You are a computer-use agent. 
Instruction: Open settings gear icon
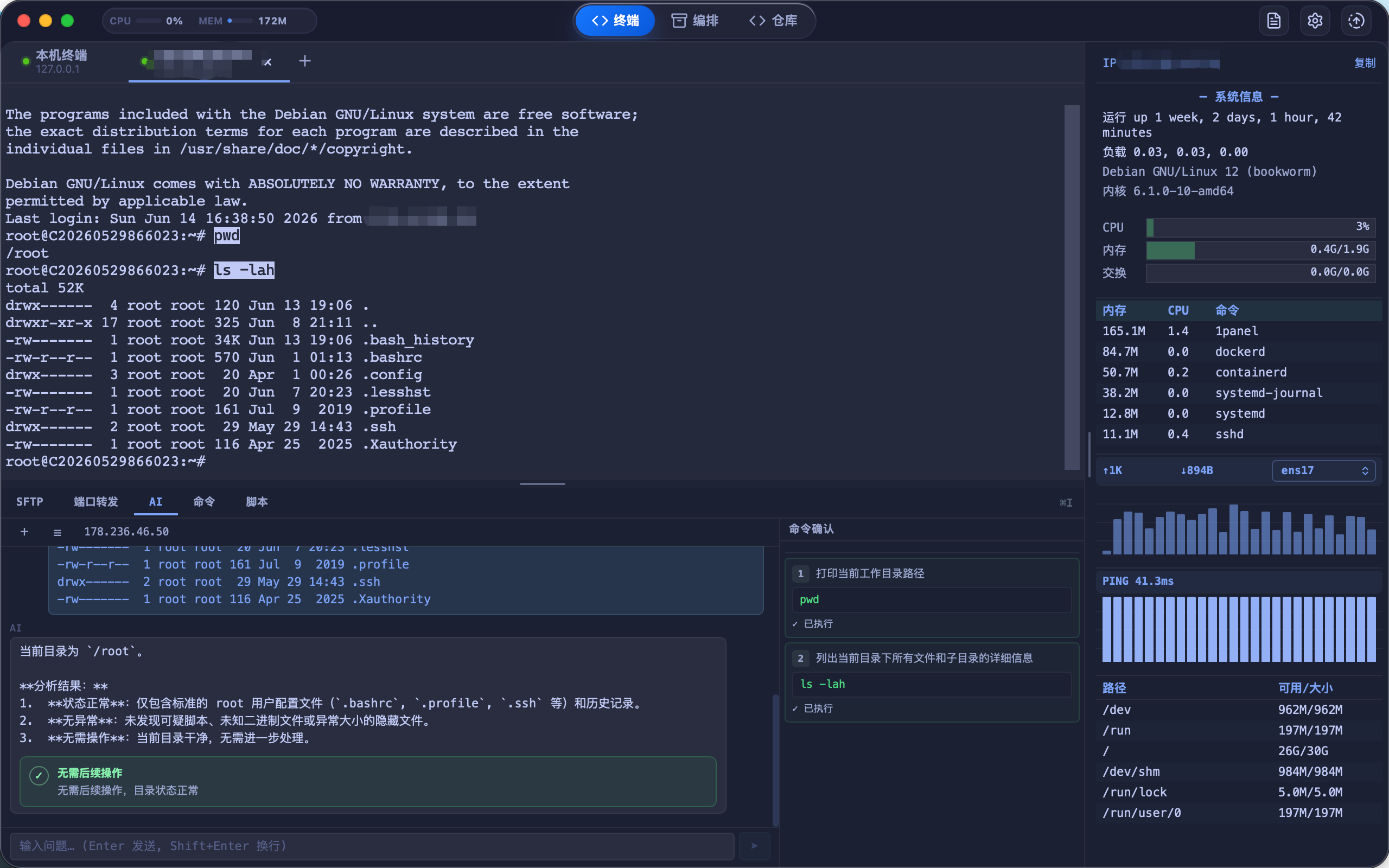[x=1315, y=21]
